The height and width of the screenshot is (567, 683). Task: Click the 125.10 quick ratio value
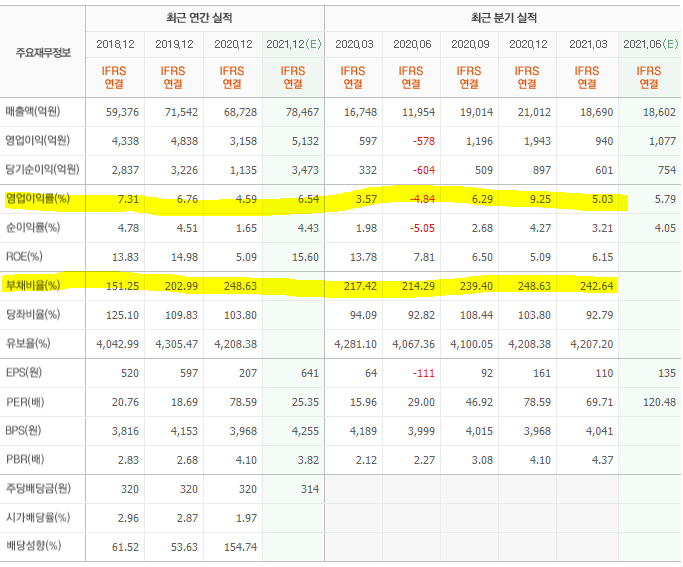coord(122,315)
